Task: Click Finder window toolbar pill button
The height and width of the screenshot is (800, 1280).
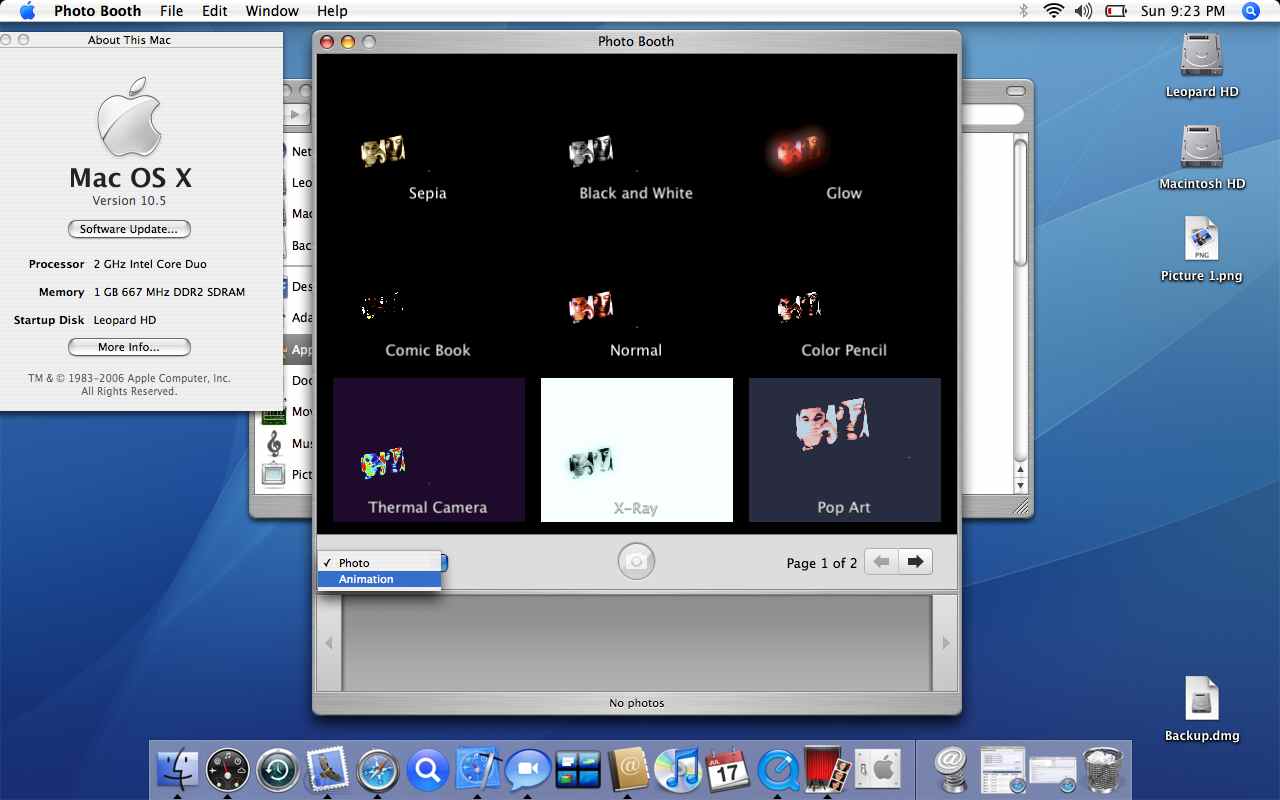Action: tap(1016, 91)
